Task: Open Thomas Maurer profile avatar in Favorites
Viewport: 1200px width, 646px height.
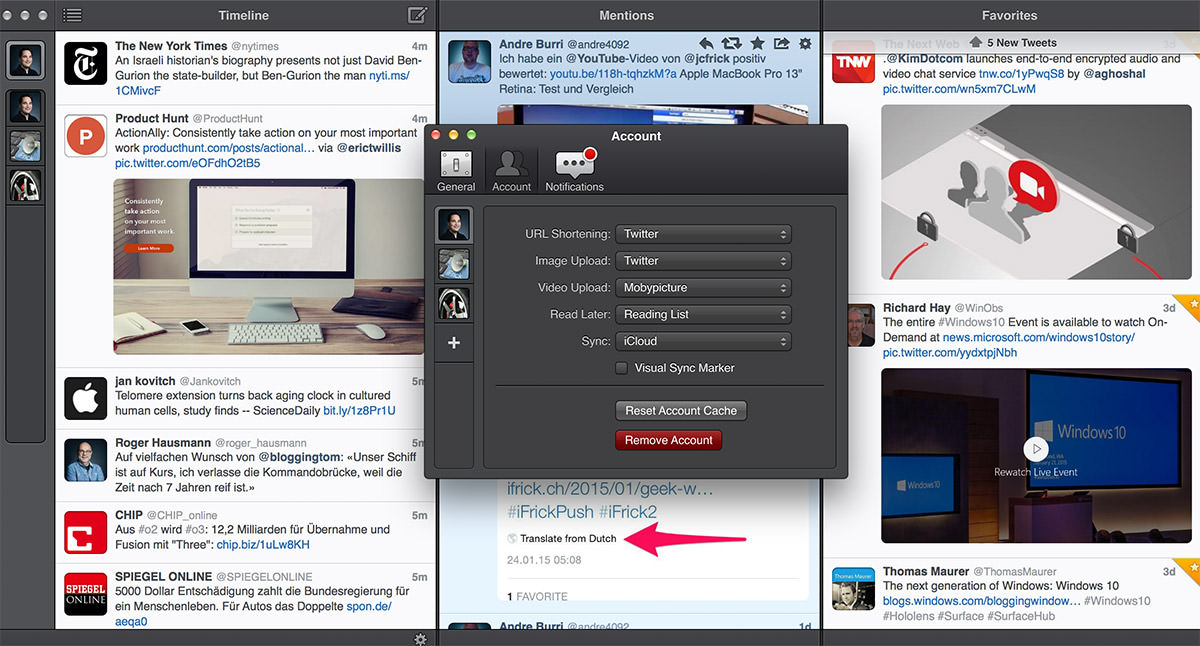Action: 853,587
